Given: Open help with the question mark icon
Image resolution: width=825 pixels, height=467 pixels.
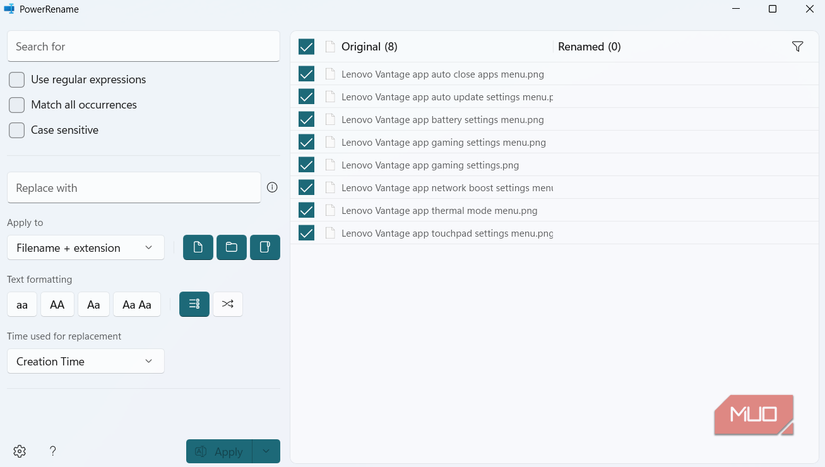Looking at the screenshot, I should (x=53, y=451).
